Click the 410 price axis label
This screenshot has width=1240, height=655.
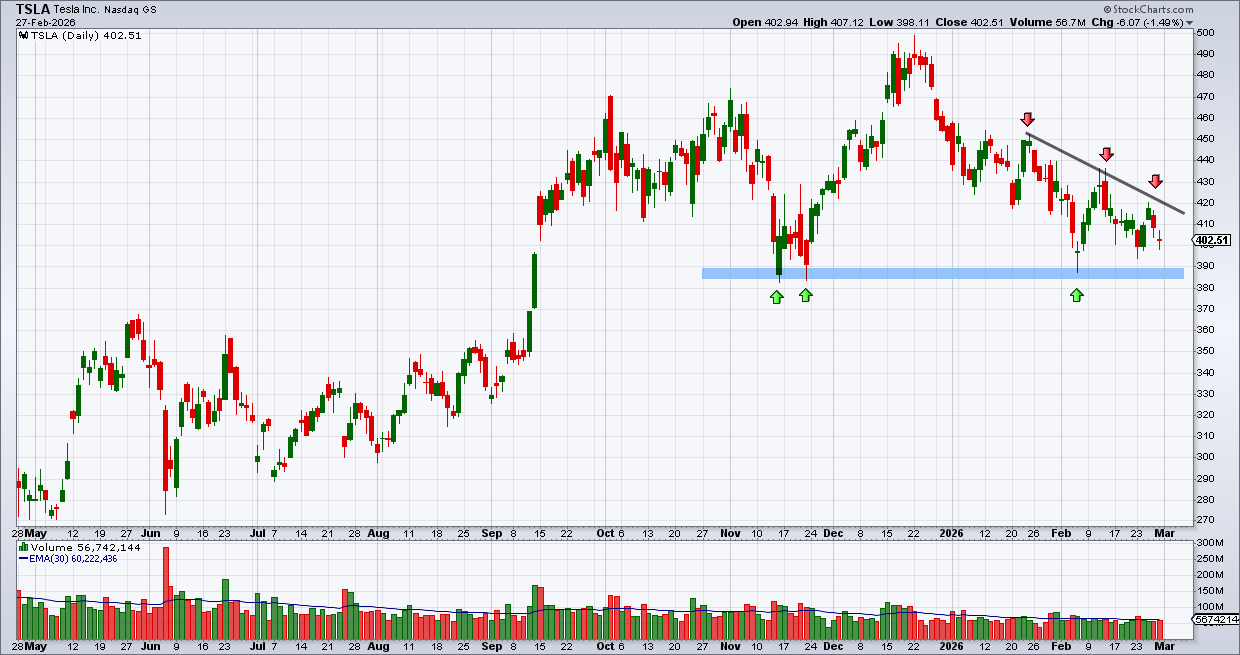coord(1206,223)
